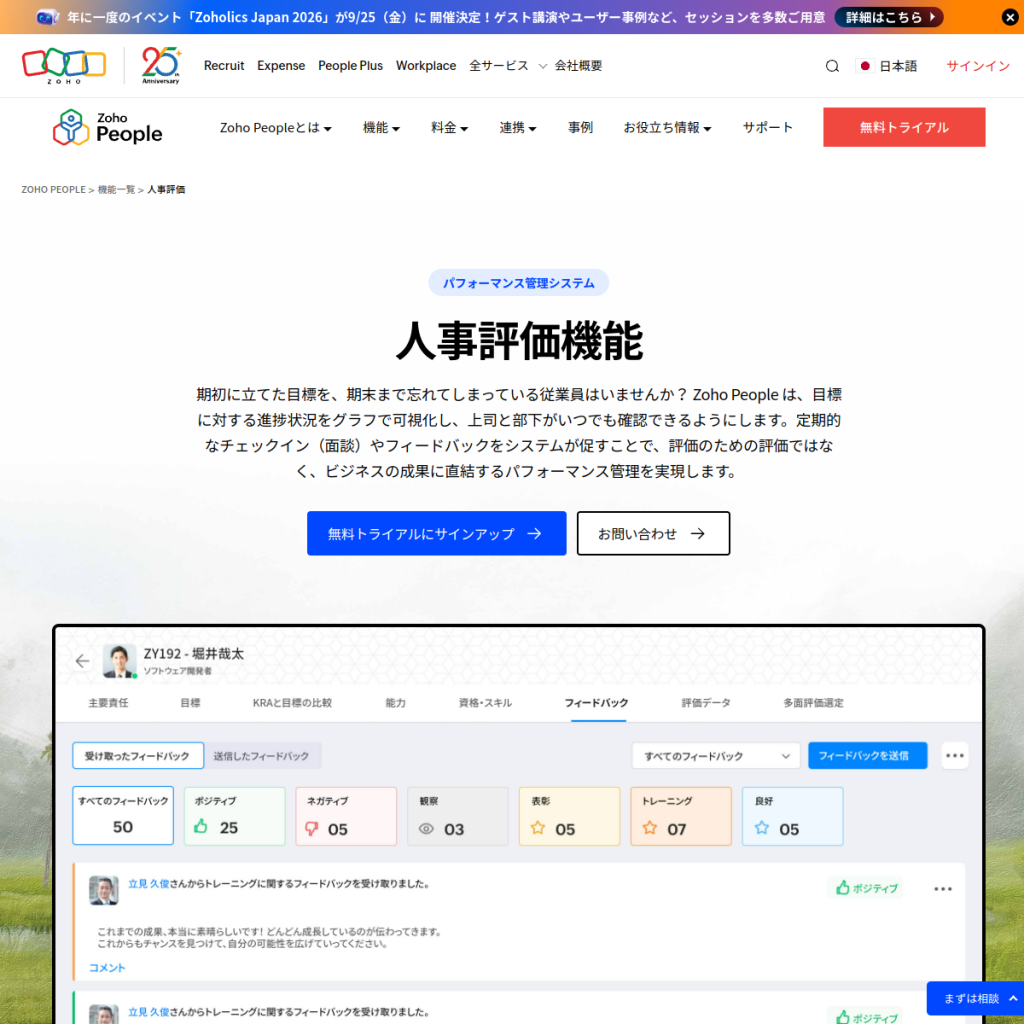1024x1024 pixels.
Task: Click the employee avatar of 堀井哉太
Action: pyautogui.click(x=120, y=661)
